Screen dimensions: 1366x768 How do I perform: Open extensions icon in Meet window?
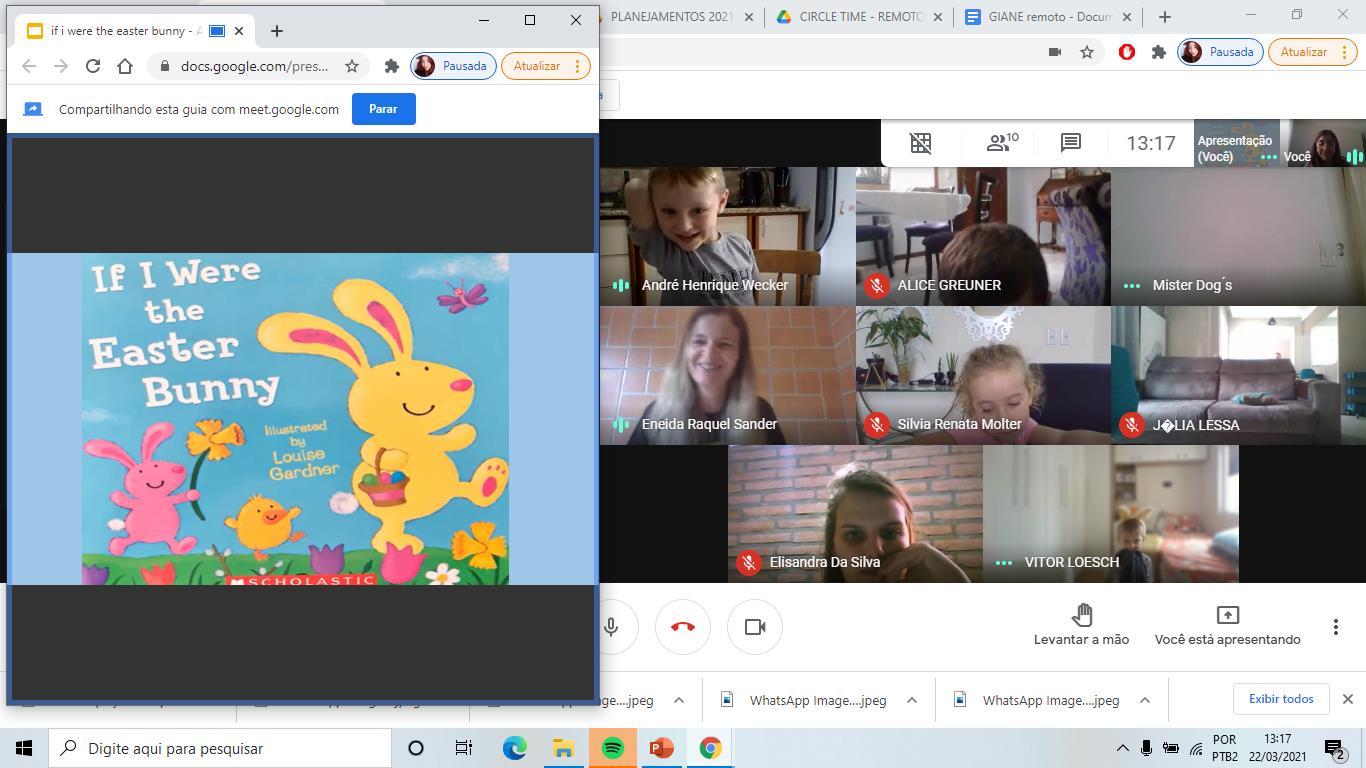coord(1158,52)
